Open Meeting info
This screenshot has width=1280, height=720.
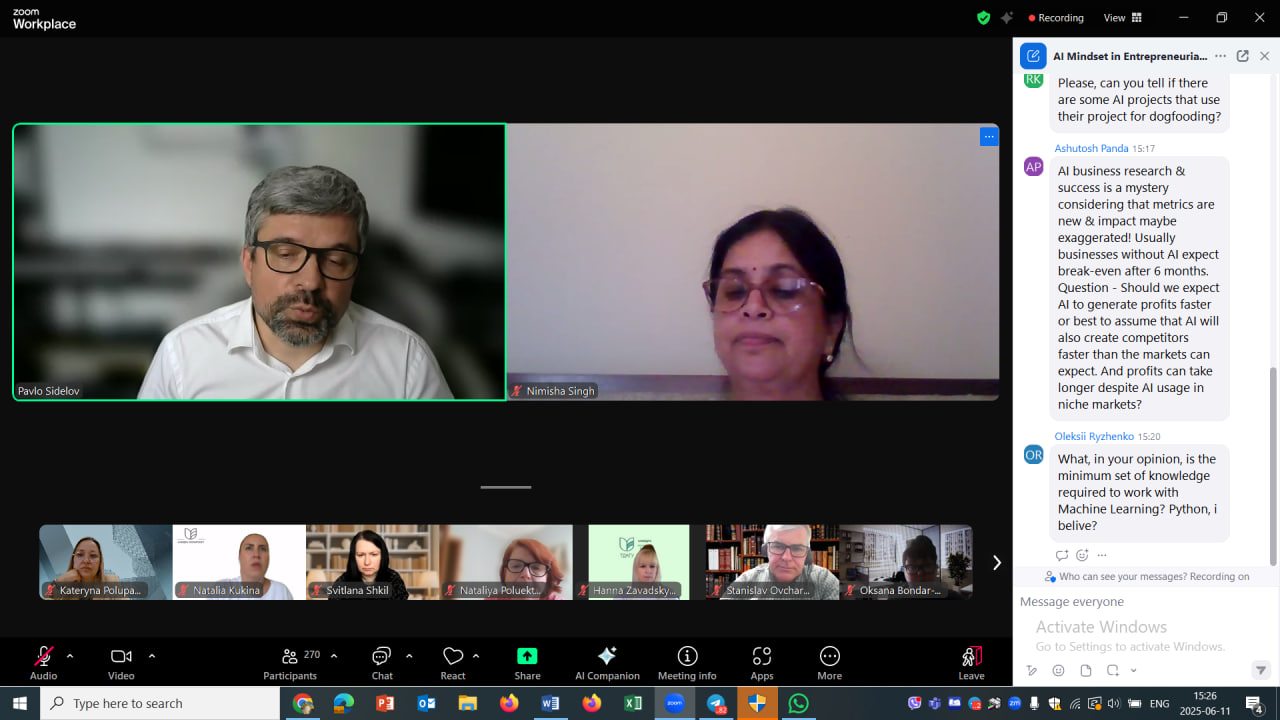pyautogui.click(x=687, y=662)
